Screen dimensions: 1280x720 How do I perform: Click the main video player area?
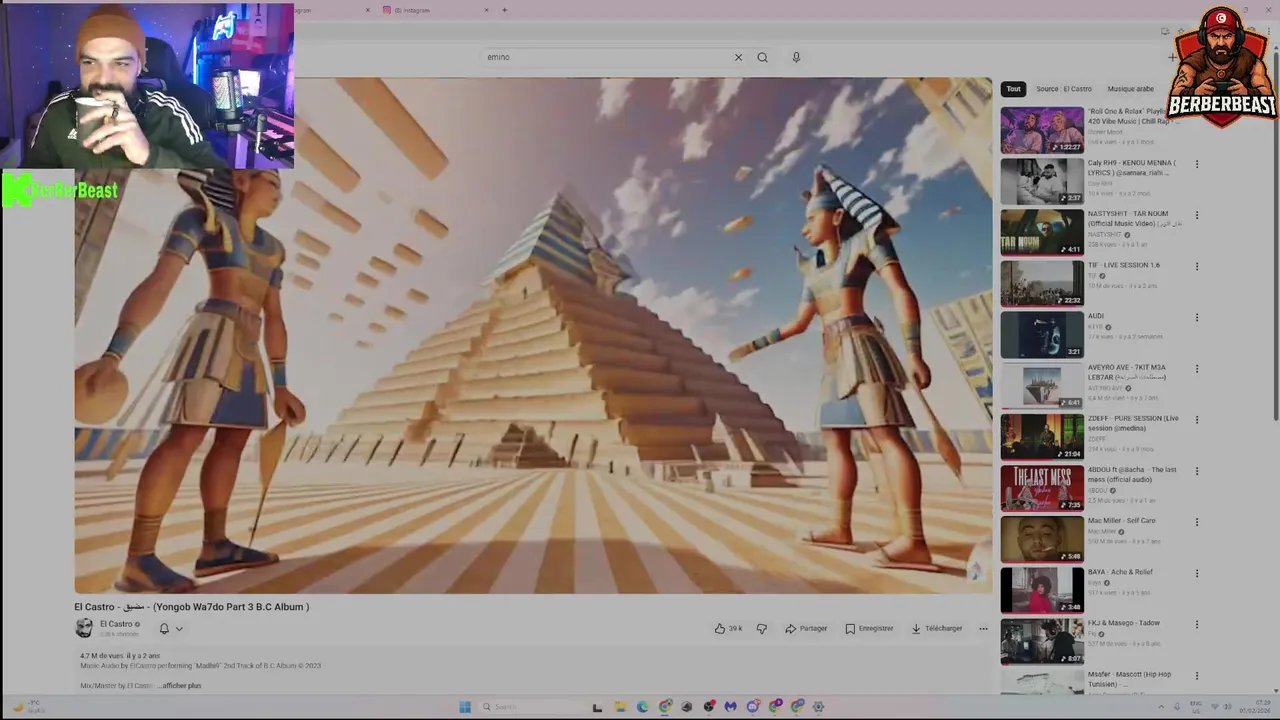[x=533, y=336]
